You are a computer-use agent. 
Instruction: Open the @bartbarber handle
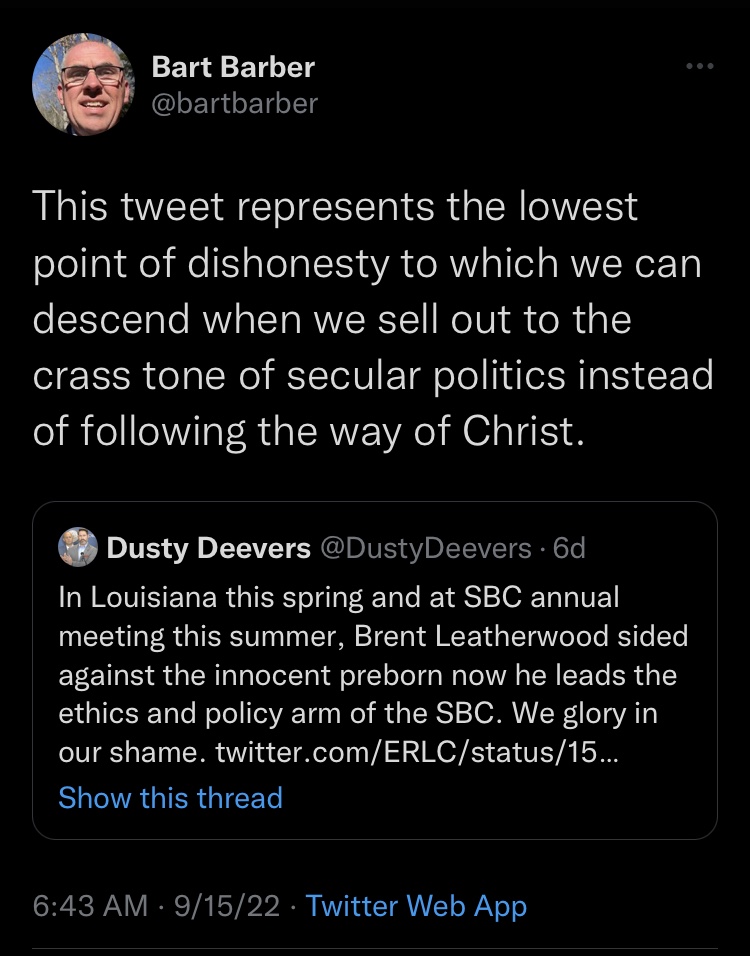pos(234,103)
